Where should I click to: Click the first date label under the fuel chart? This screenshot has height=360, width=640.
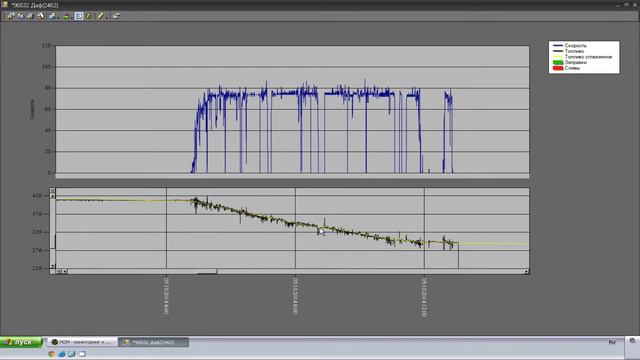coord(166,296)
